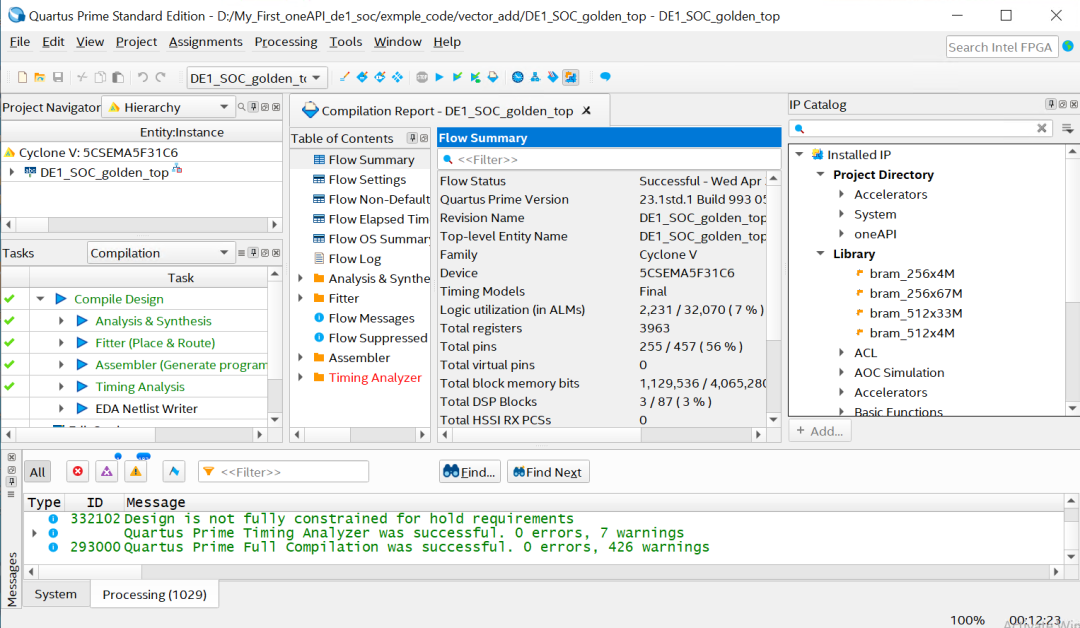Collapse the Compile Design task
Screen dimensions: 1080x628
coord(40,299)
